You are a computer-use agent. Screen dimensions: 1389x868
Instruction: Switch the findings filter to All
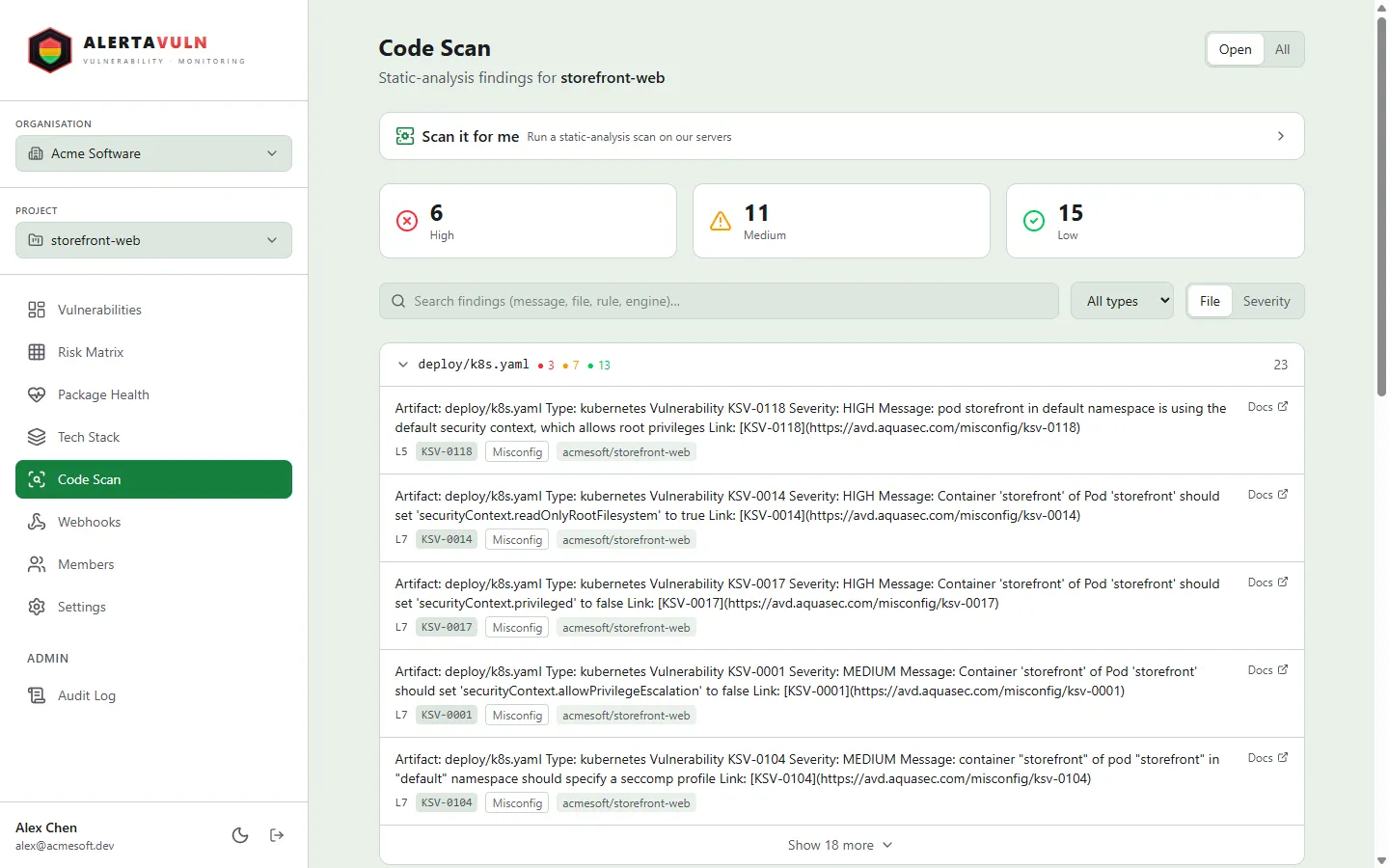tap(1282, 49)
